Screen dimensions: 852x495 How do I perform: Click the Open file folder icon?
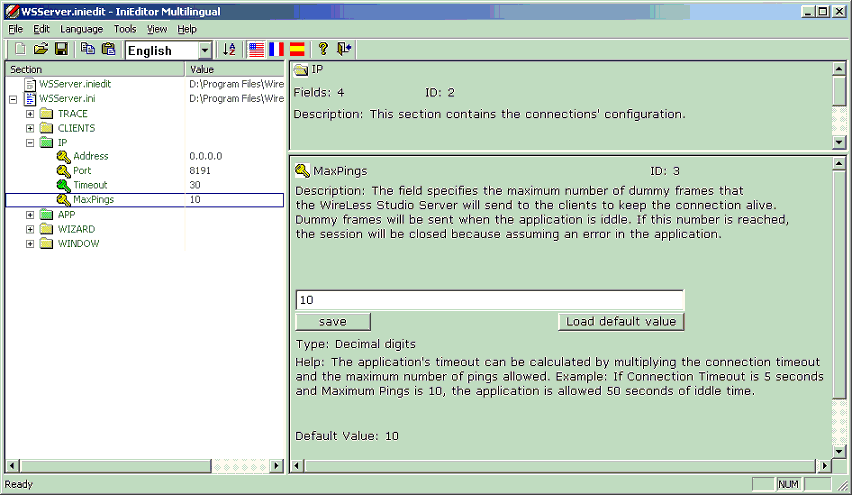pyautogui.click(x=41, y=49)
